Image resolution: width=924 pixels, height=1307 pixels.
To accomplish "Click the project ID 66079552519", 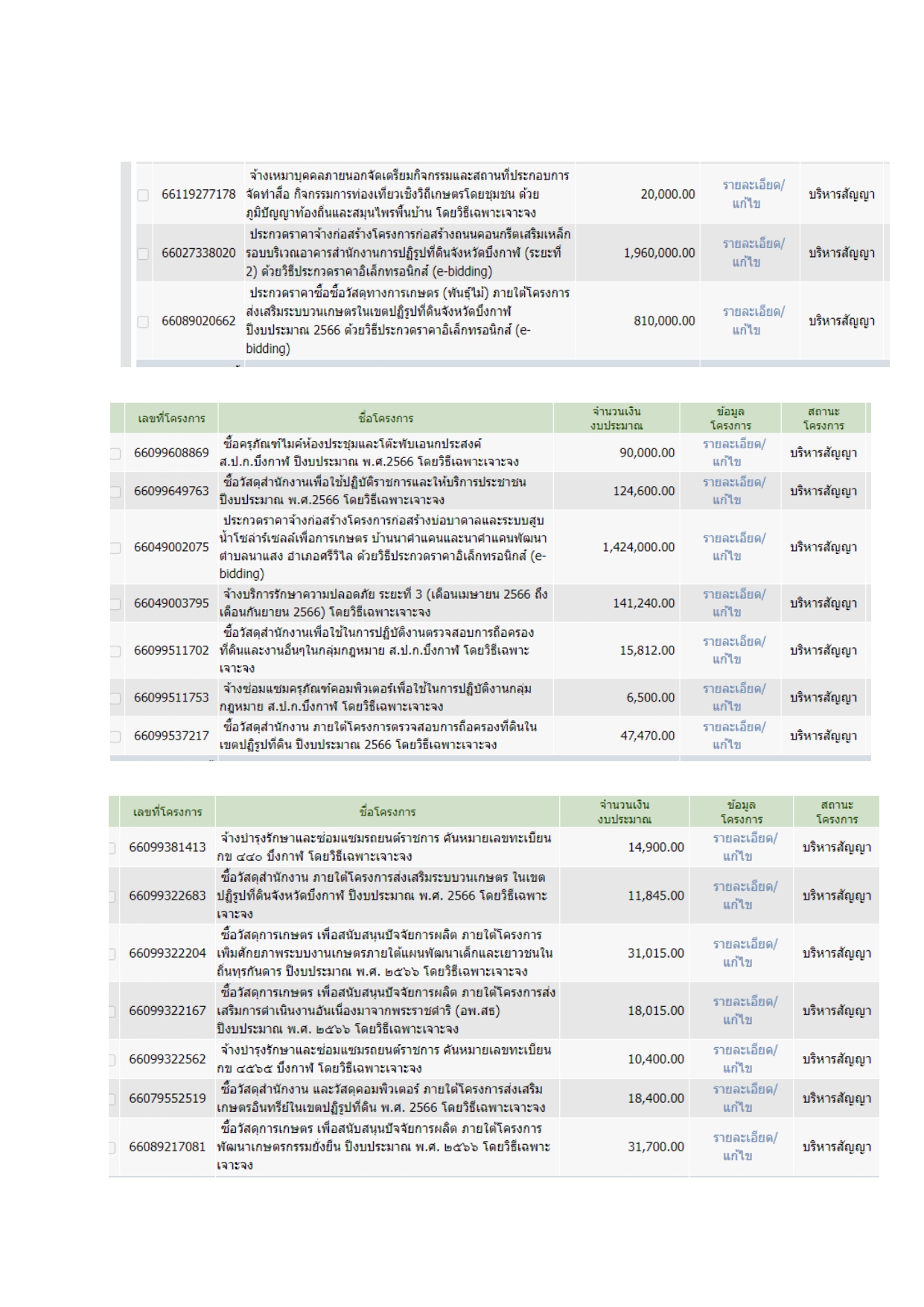I will point(167,1098).
